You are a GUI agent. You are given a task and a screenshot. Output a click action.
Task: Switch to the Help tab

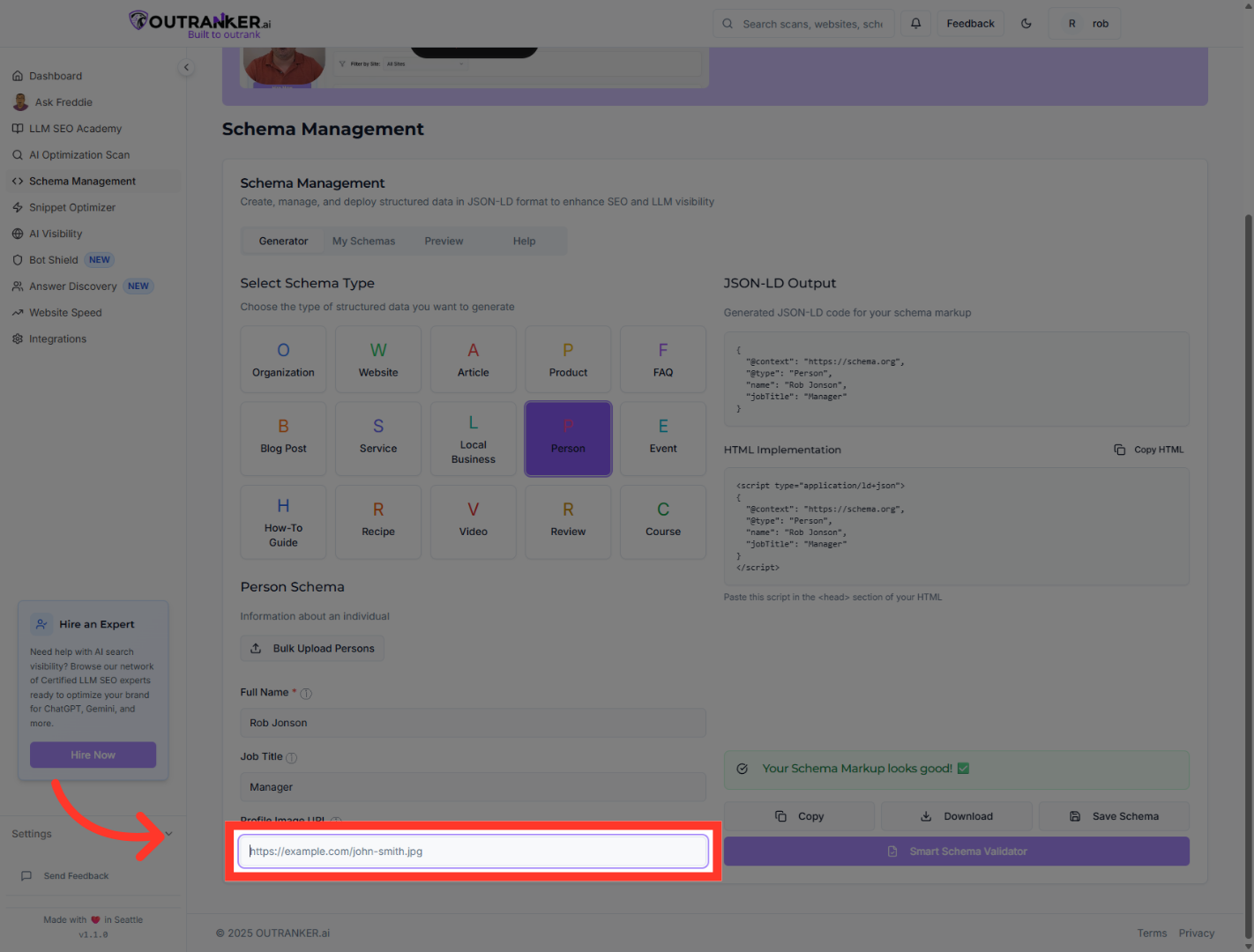click(x=524, y=242)
